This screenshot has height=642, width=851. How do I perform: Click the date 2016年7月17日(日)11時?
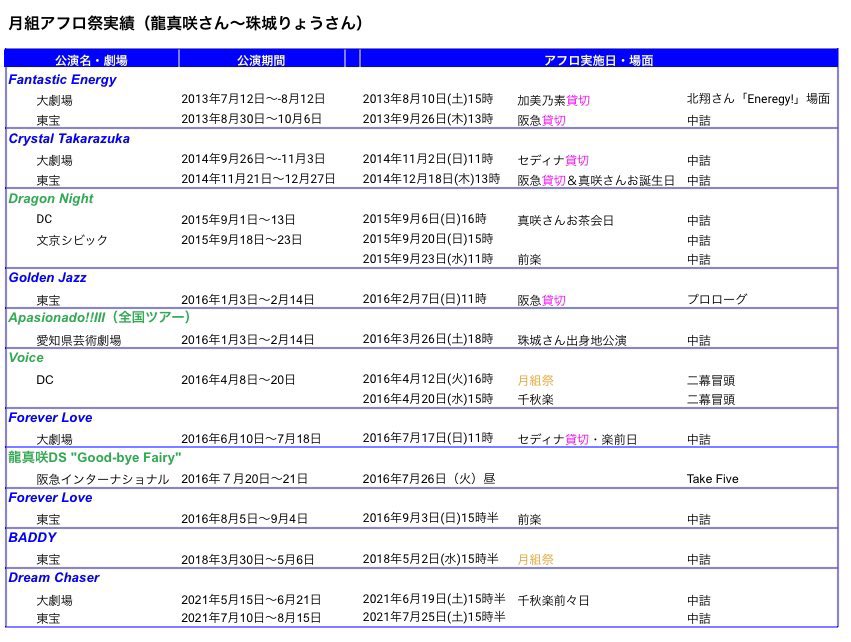[428, 438]
